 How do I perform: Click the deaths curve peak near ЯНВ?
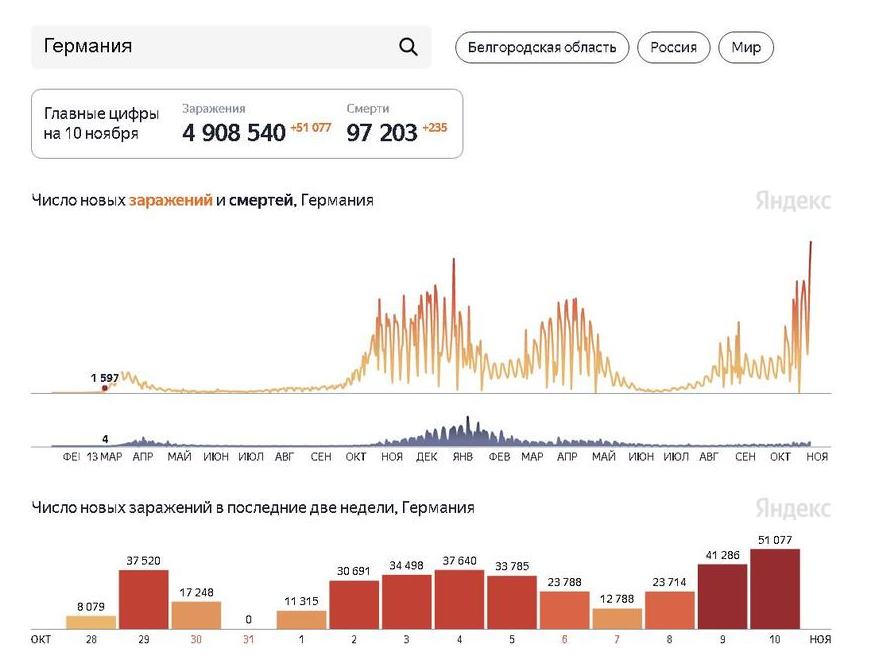coord(468,420)
